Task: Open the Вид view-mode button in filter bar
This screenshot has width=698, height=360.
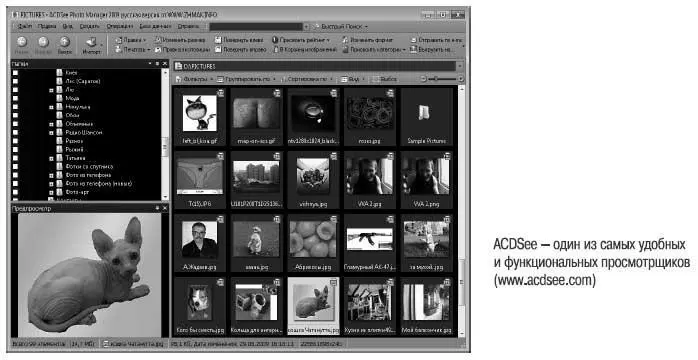Action: [x=353, y=79]
